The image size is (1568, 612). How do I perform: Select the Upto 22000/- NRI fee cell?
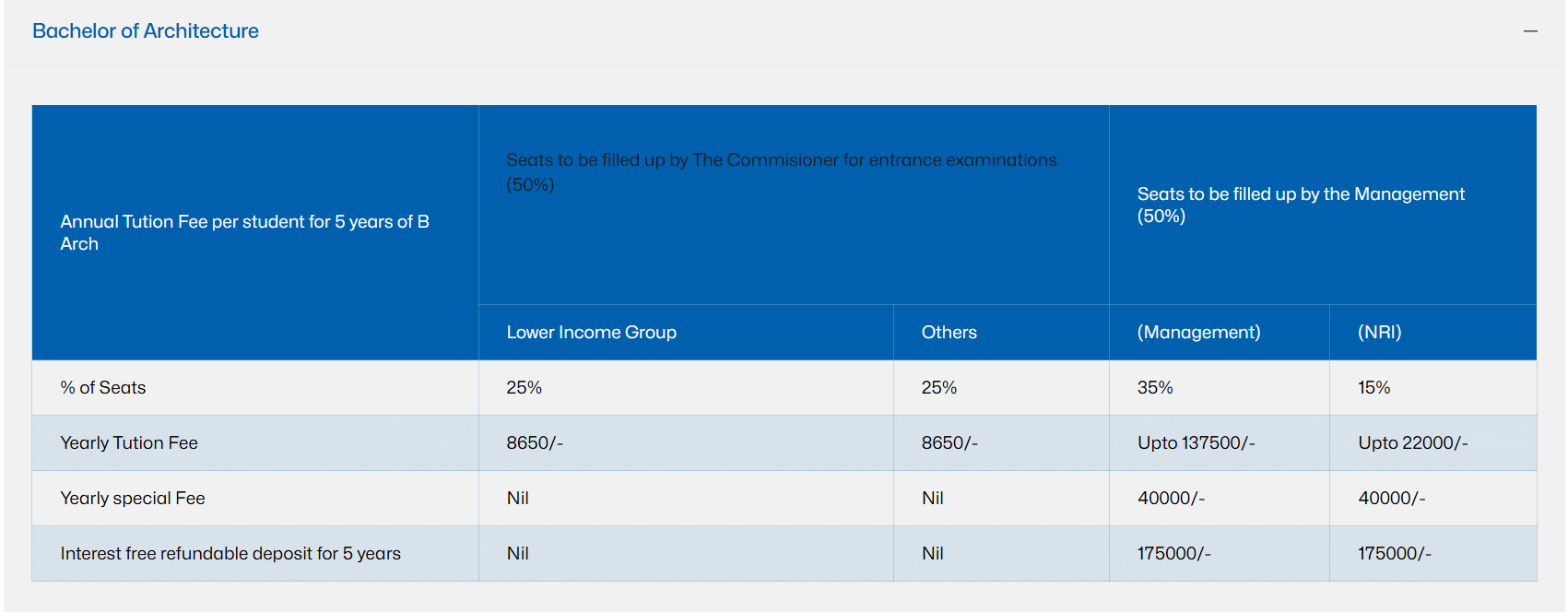pyautogui.click(x=1412, y=442)
